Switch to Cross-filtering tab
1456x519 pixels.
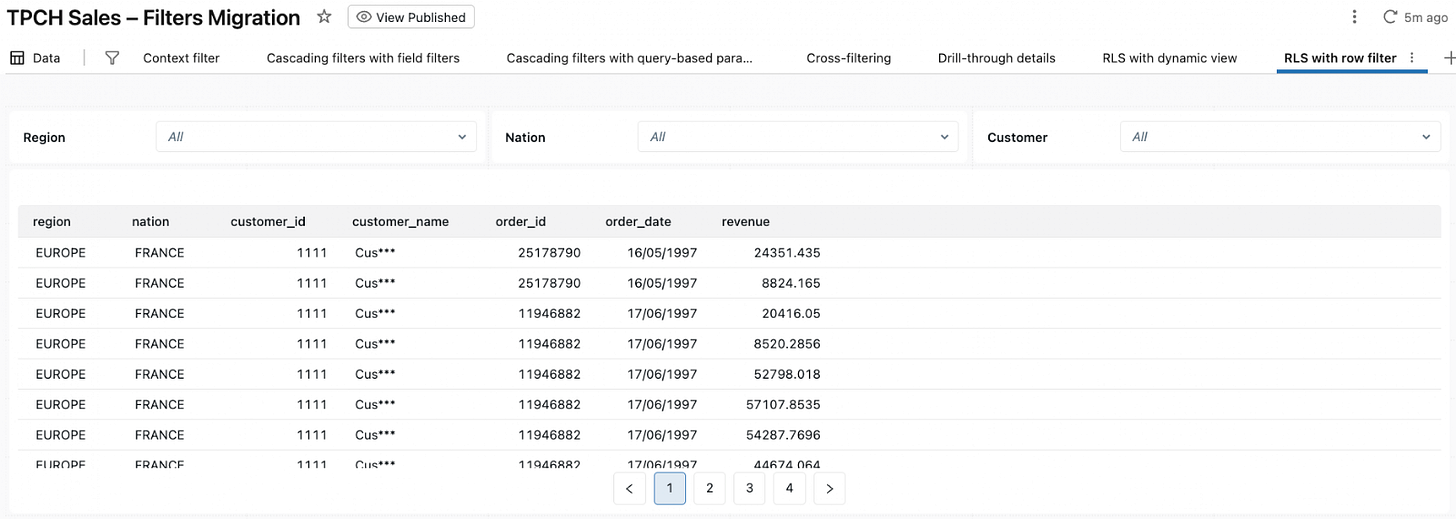point(848,58)
